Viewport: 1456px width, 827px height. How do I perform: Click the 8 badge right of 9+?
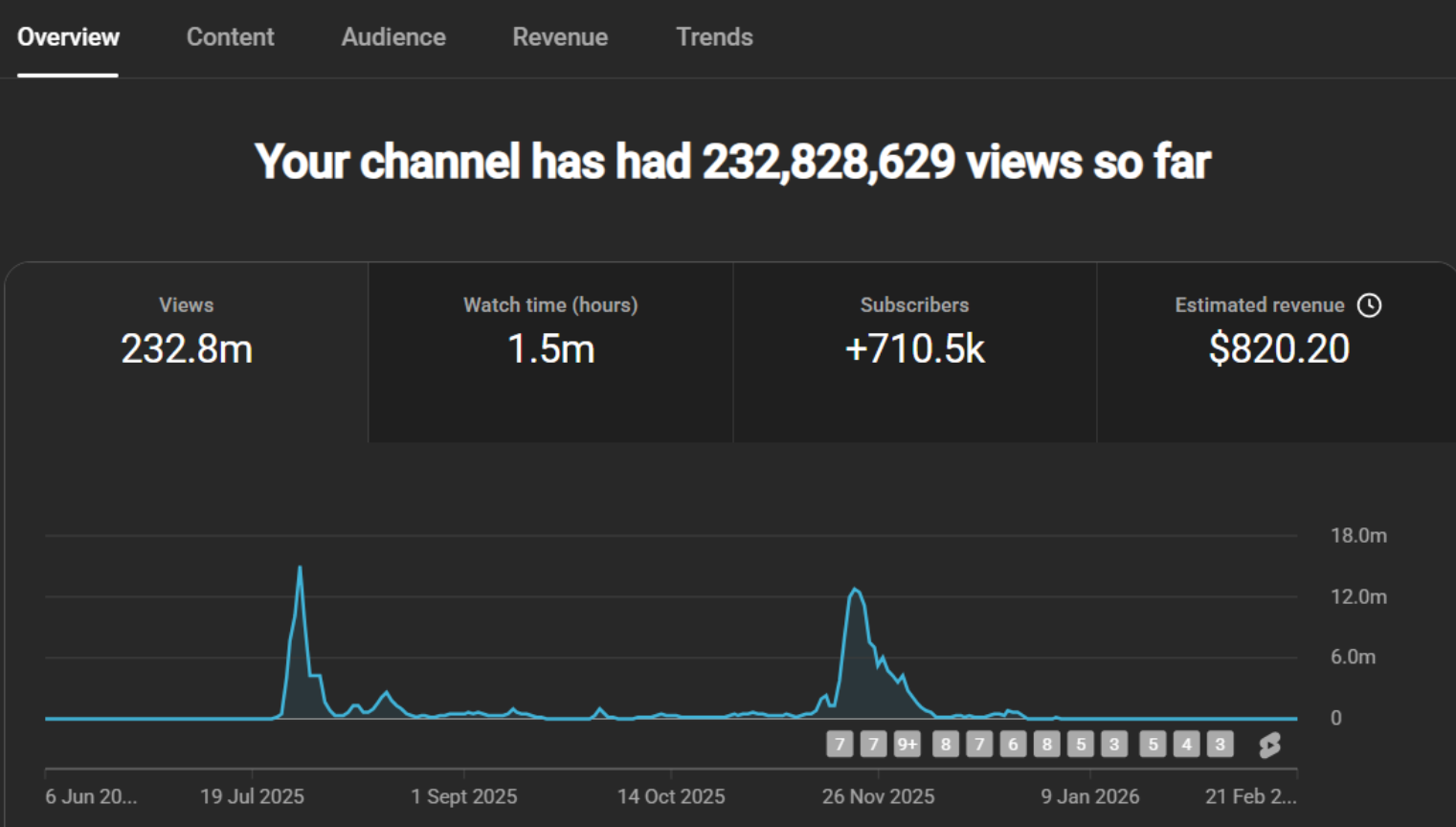pyautogui.click(x=946, y=745)
